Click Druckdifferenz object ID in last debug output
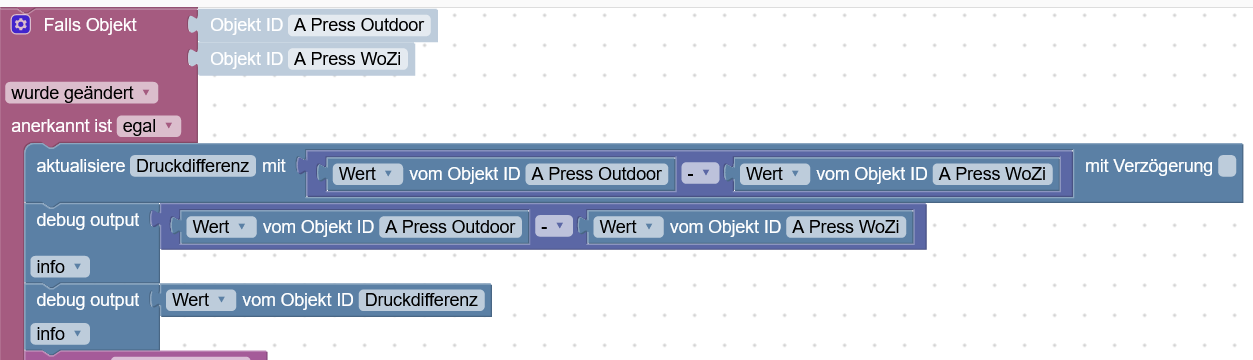Viewport: 1253px width, 360px height. pos(422,300)
